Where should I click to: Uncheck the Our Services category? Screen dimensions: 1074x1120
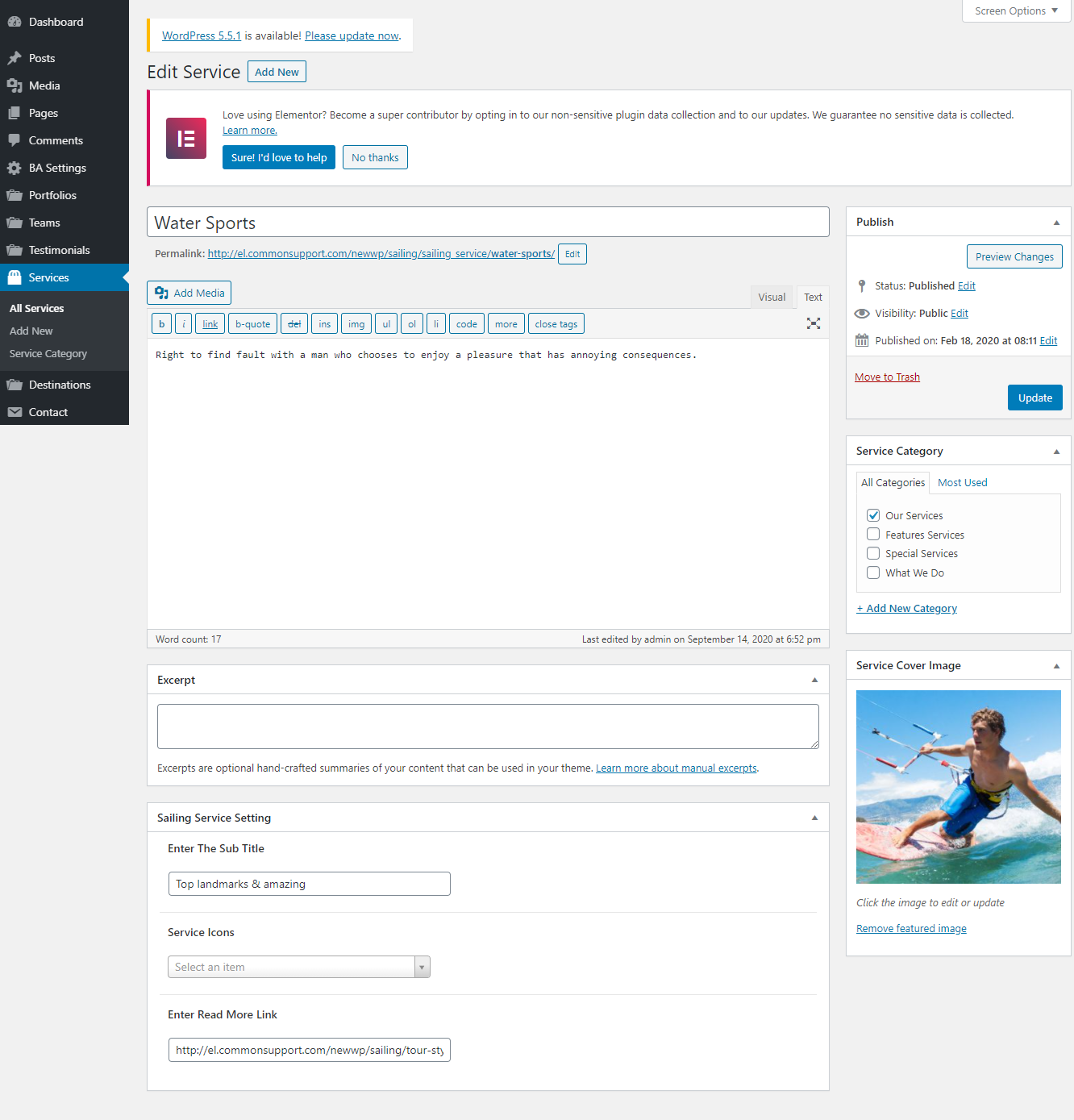tap(873, 515)
